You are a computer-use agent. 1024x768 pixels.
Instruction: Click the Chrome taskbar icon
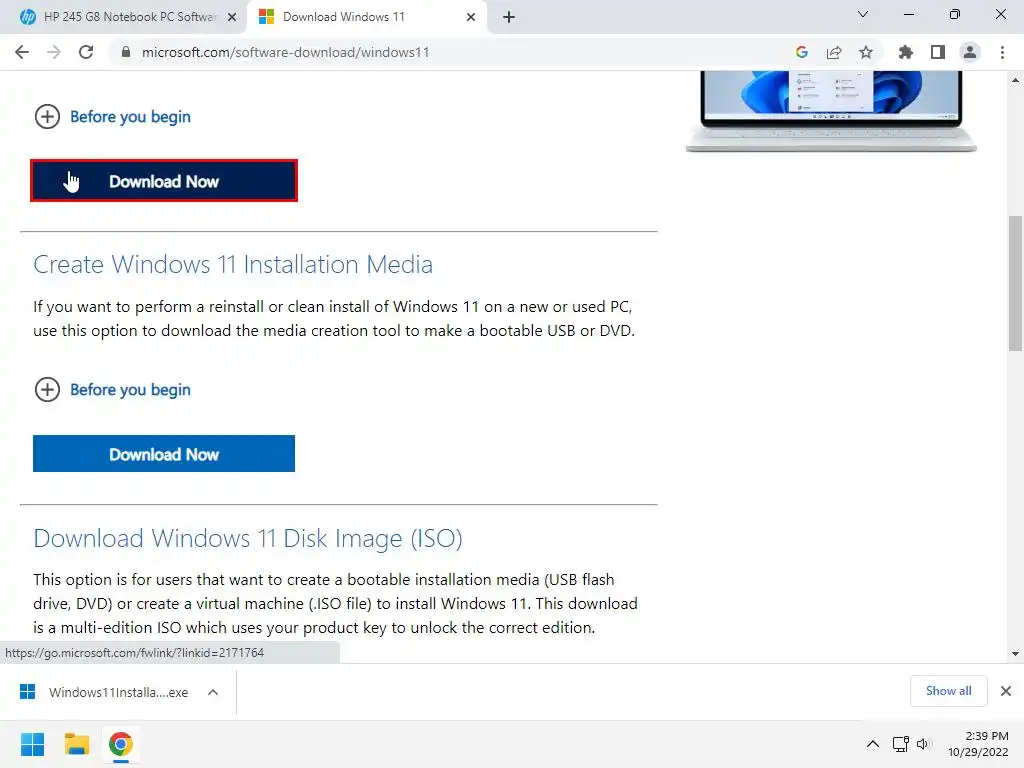click(x=120, y=744)
